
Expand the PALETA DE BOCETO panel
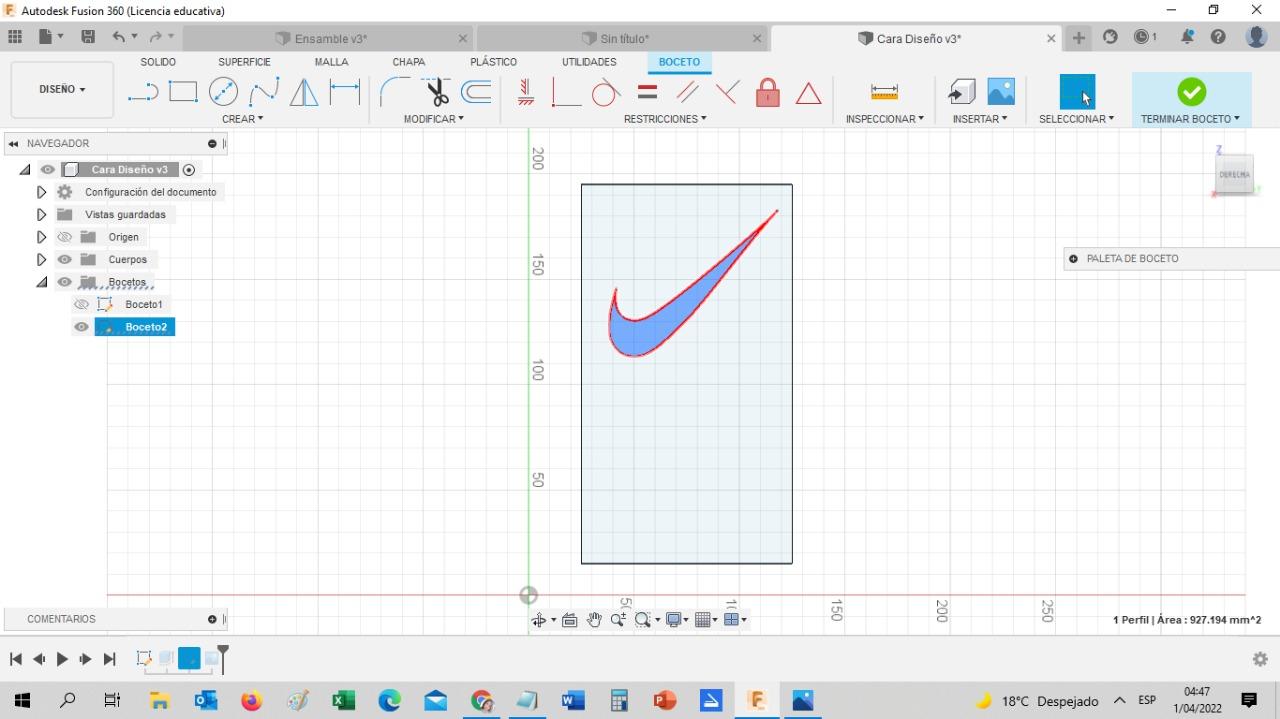1073,259
